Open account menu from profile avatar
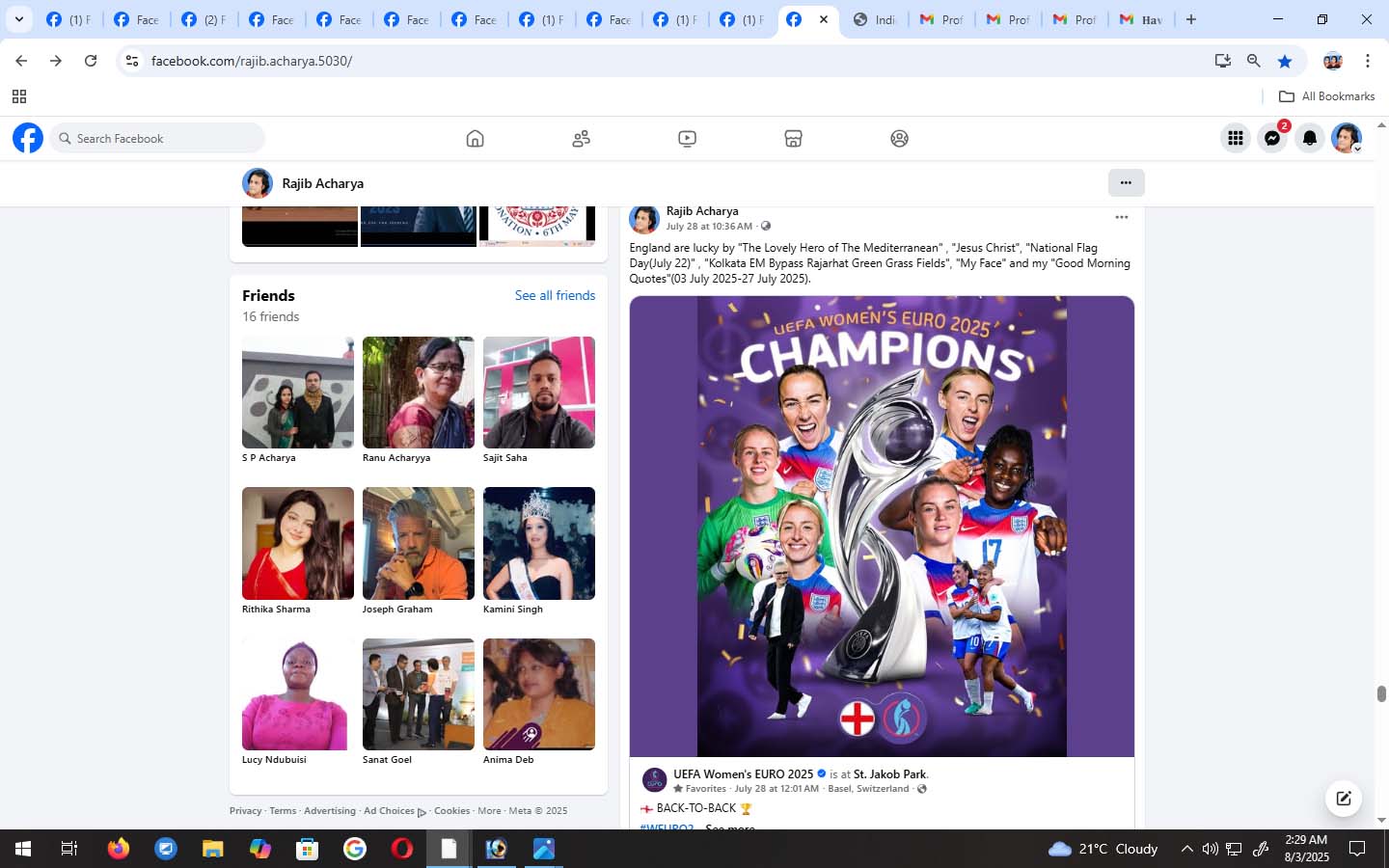 pyautogui.click(x=1347, y=138)
